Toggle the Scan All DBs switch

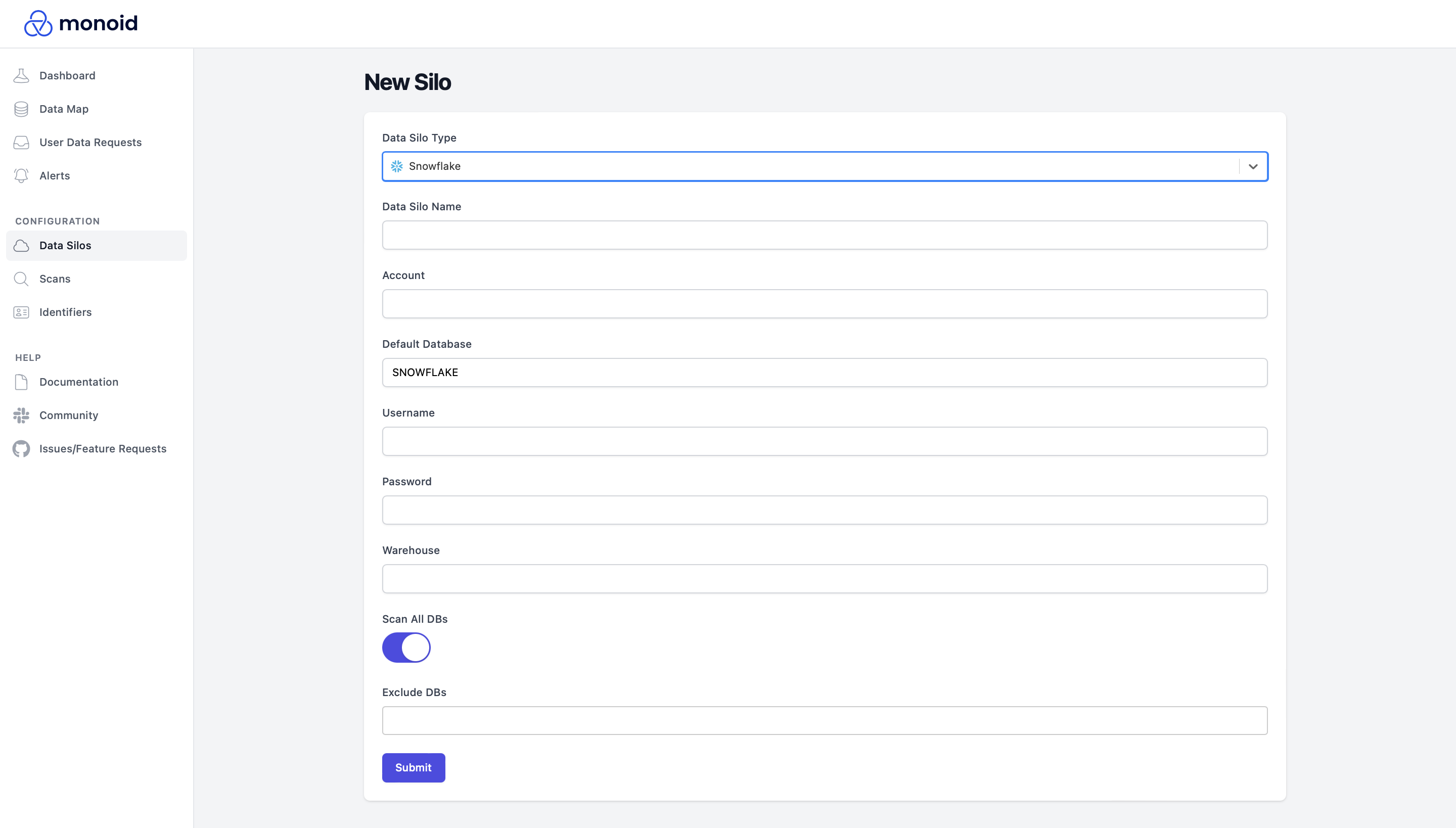click(x=406, y=647)
